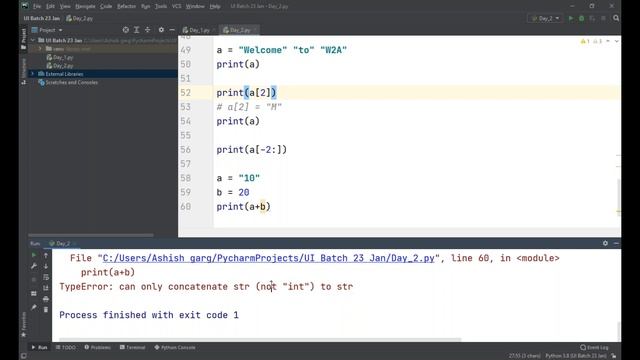Screen dimensions: 640x360
Task: Click the Day_2.py traceback file link
Action: (269, 258)
